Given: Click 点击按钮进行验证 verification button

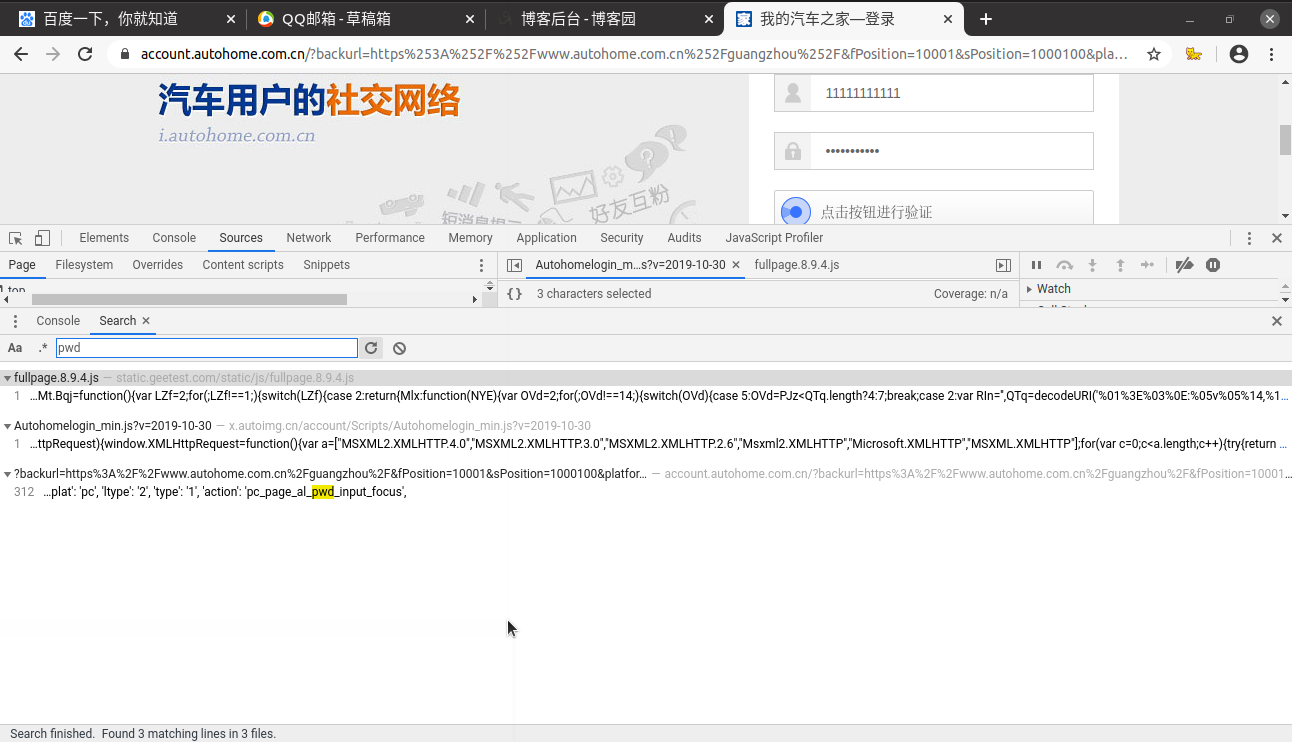Looking at the screenshot, I should (x=933, y=208).
